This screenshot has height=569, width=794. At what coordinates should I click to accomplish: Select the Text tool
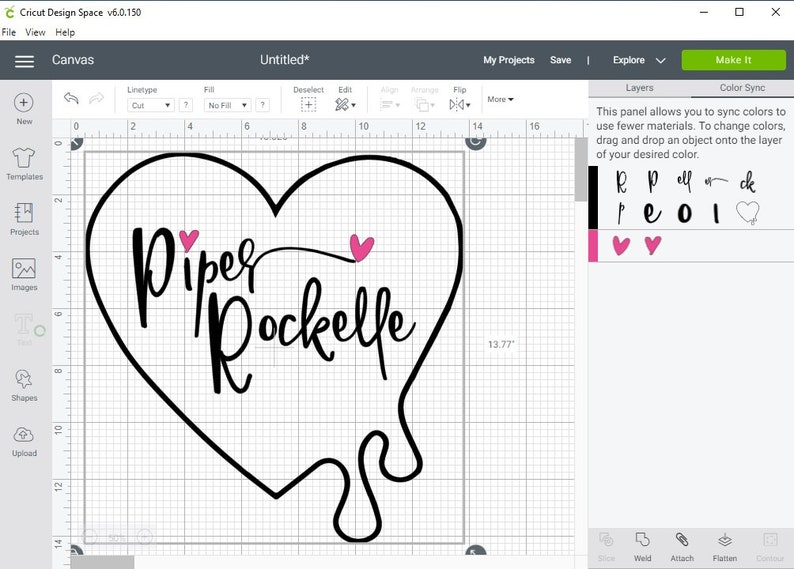click(24, 330)
